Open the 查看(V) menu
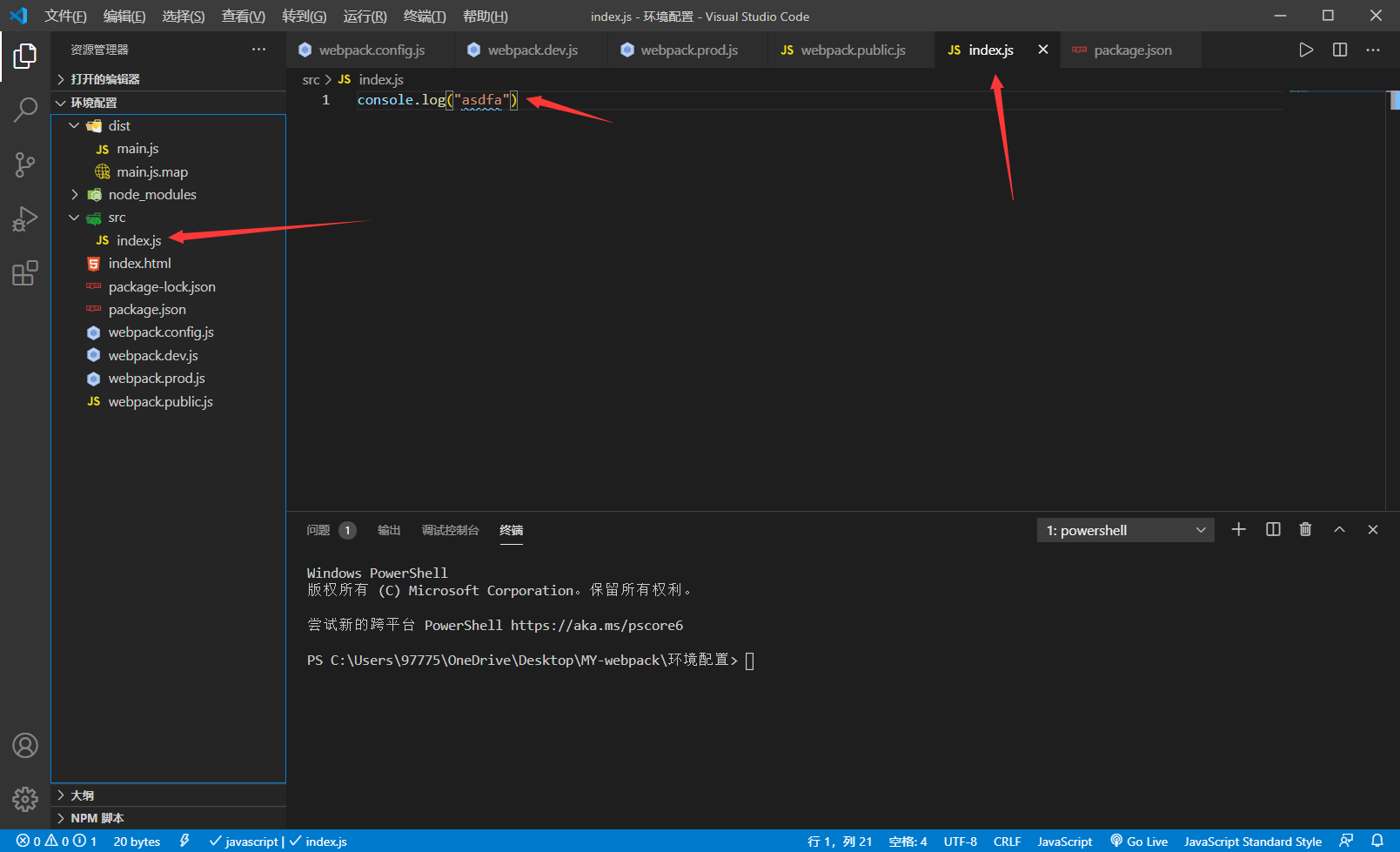1400x852 pixels. pos(244,17)
